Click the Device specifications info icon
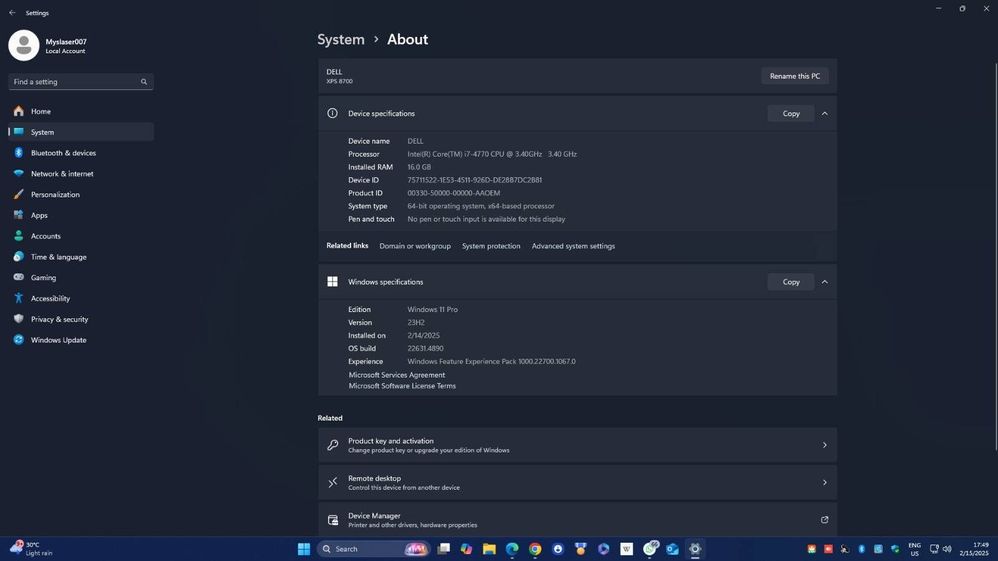Image resolution: width=998 pixels, height=561 pixels. point(332,113)
